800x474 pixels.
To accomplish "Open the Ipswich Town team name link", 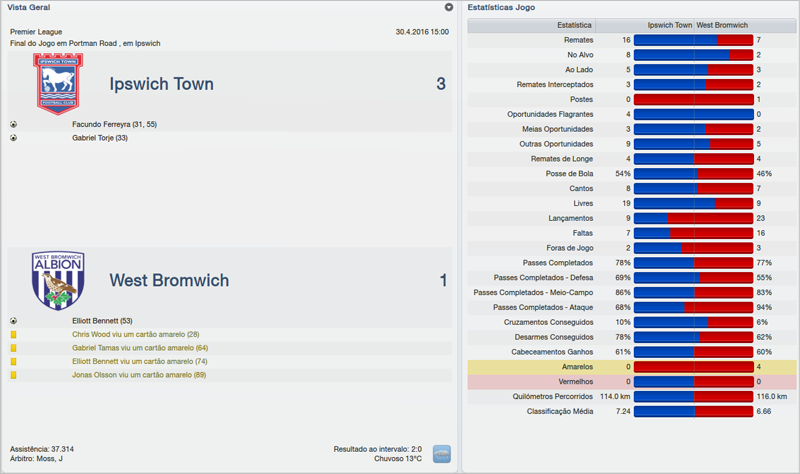I will click(161, 84).
